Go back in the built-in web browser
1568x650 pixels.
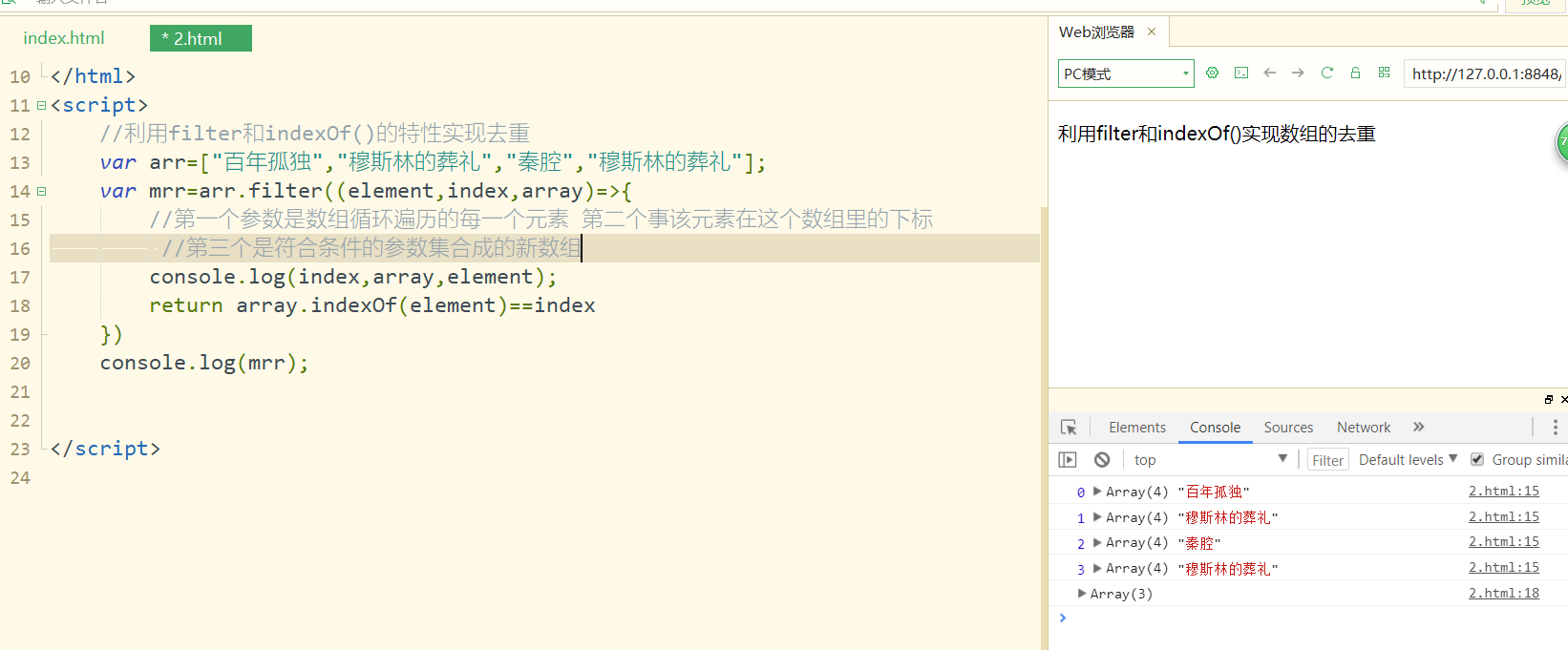click(x=1269, y=73)
